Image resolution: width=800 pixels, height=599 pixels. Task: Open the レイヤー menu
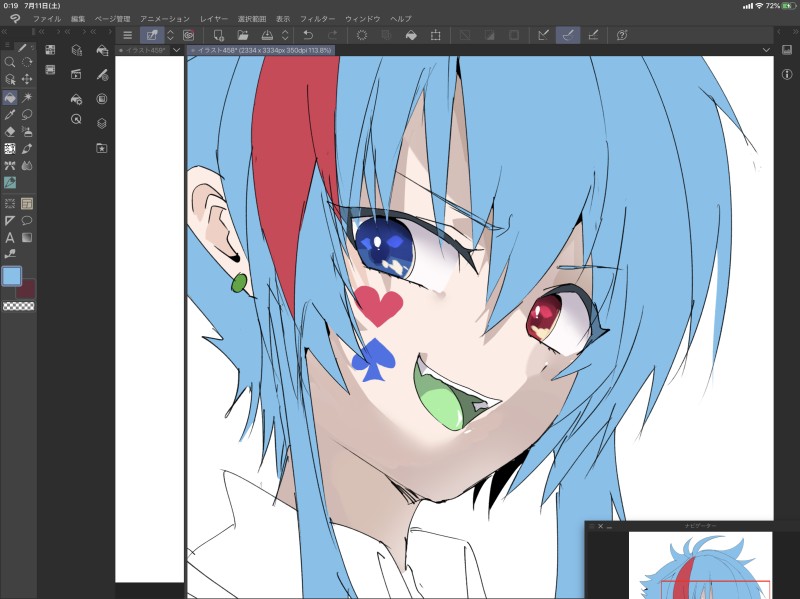214,19
